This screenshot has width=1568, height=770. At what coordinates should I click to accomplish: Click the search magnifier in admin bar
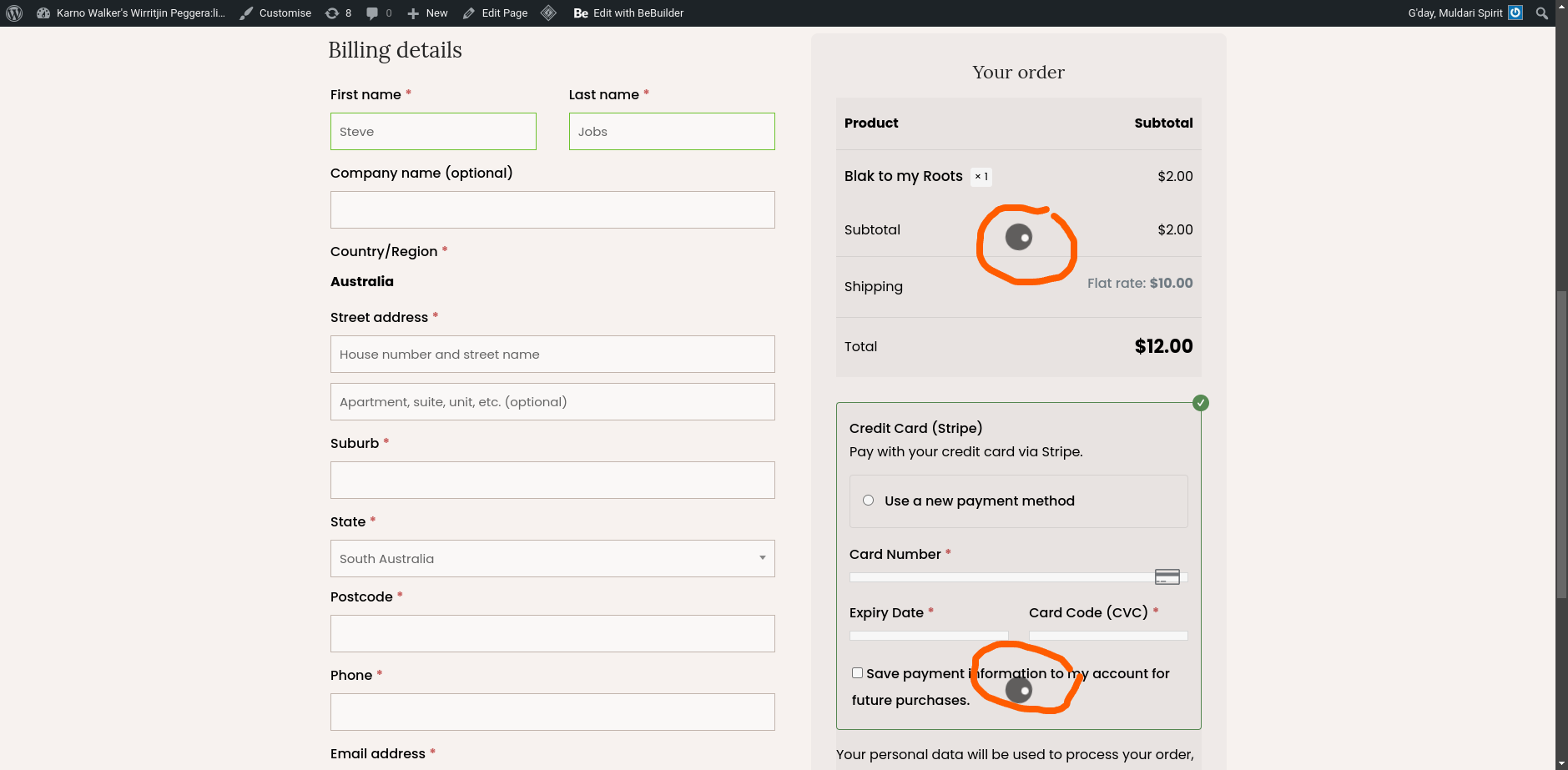1542,13
